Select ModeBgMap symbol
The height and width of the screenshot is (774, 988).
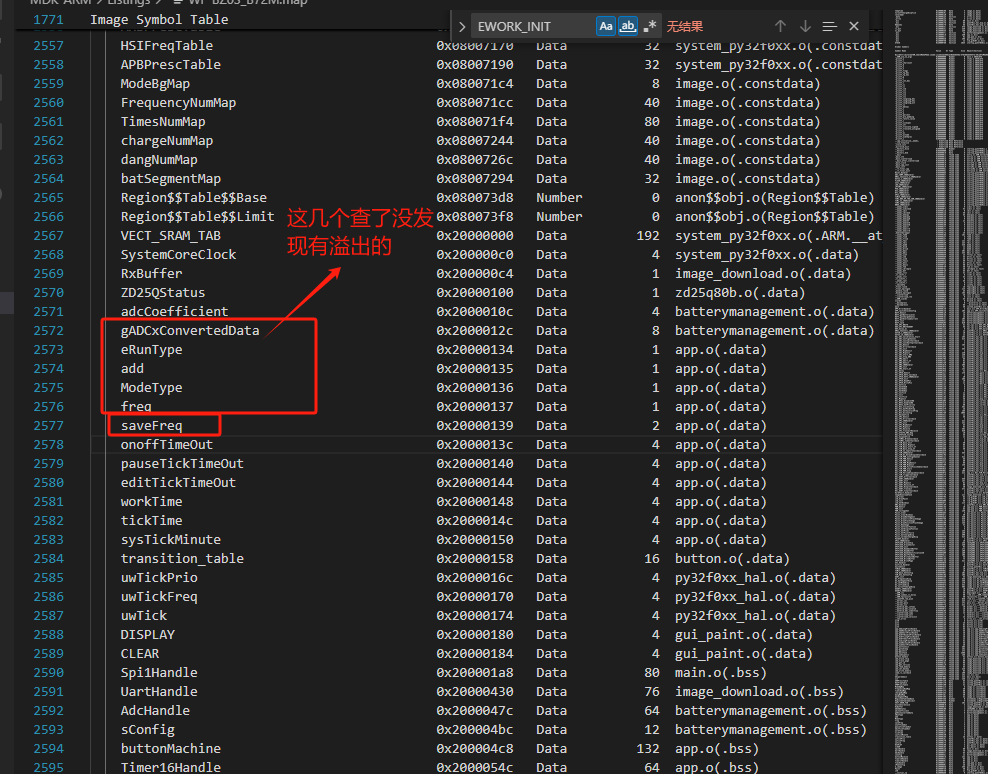click(155, 84)
